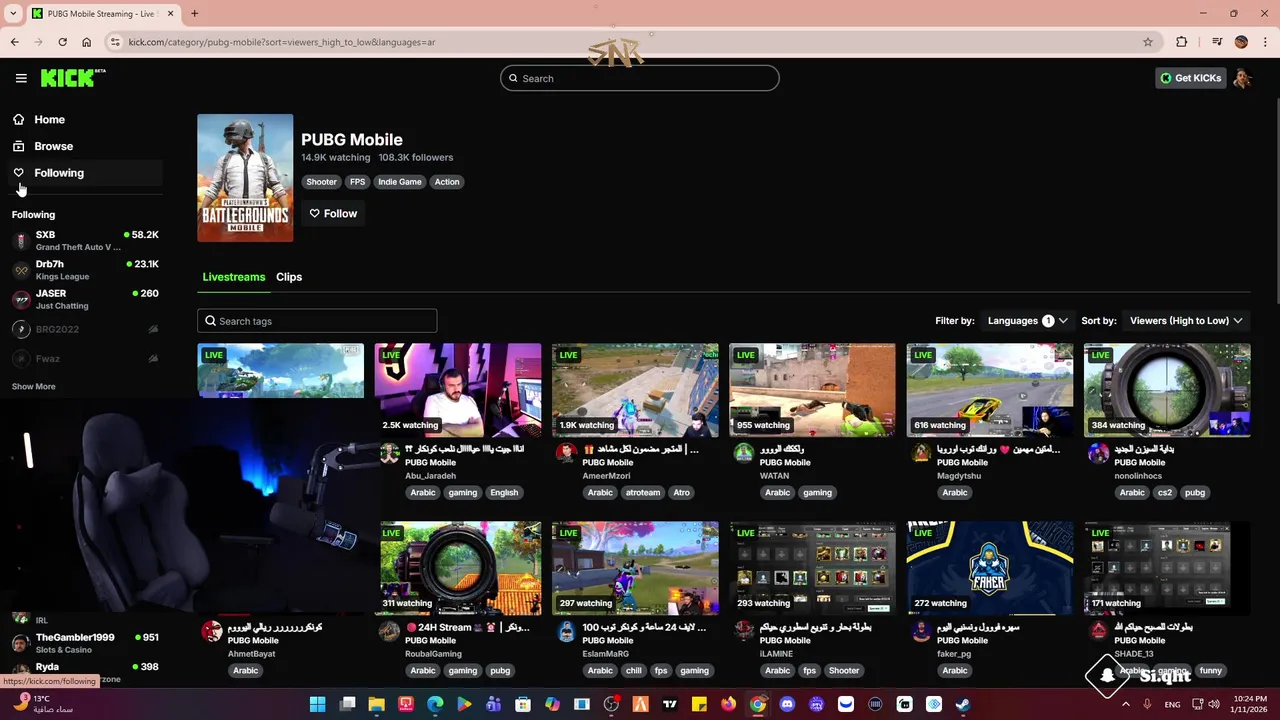
Task: Open nonolinhocs stream thumbnail
Action: coord(1167,390)
